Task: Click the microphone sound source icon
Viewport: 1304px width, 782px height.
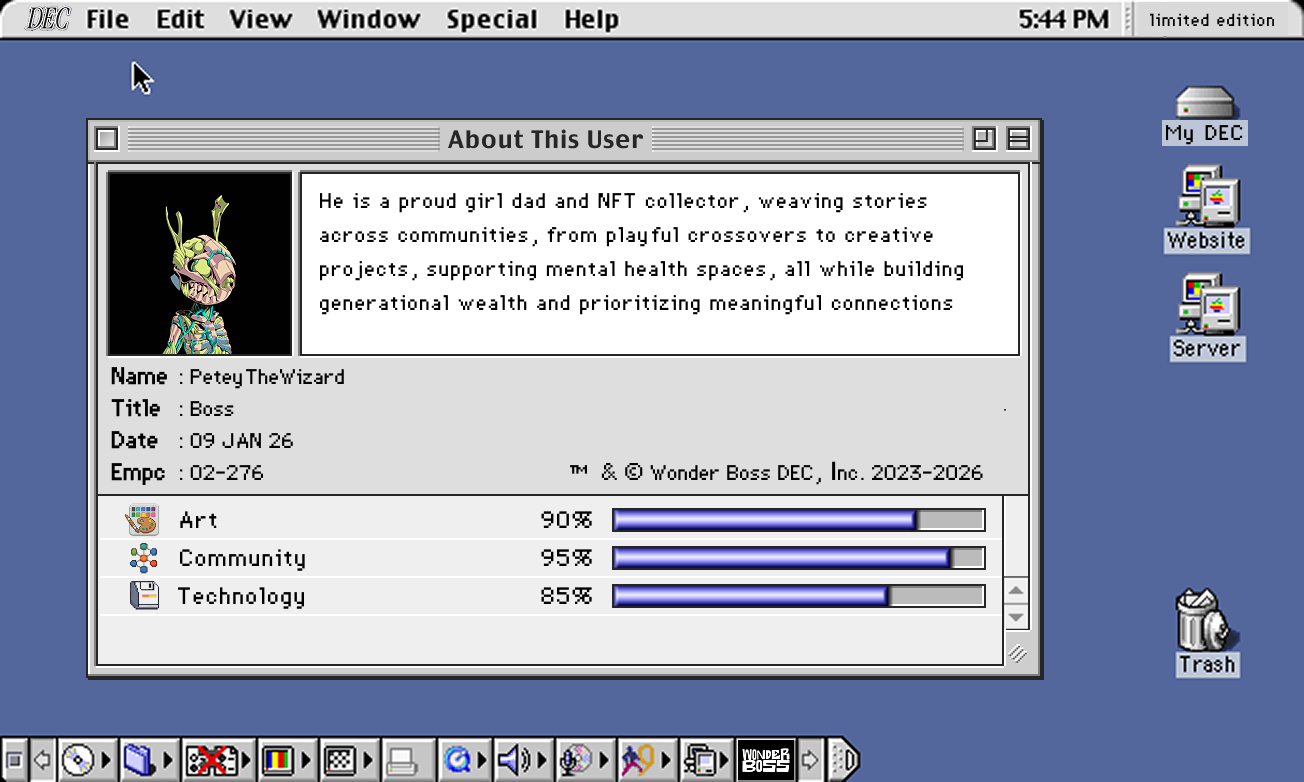Action: pos(576,760)
